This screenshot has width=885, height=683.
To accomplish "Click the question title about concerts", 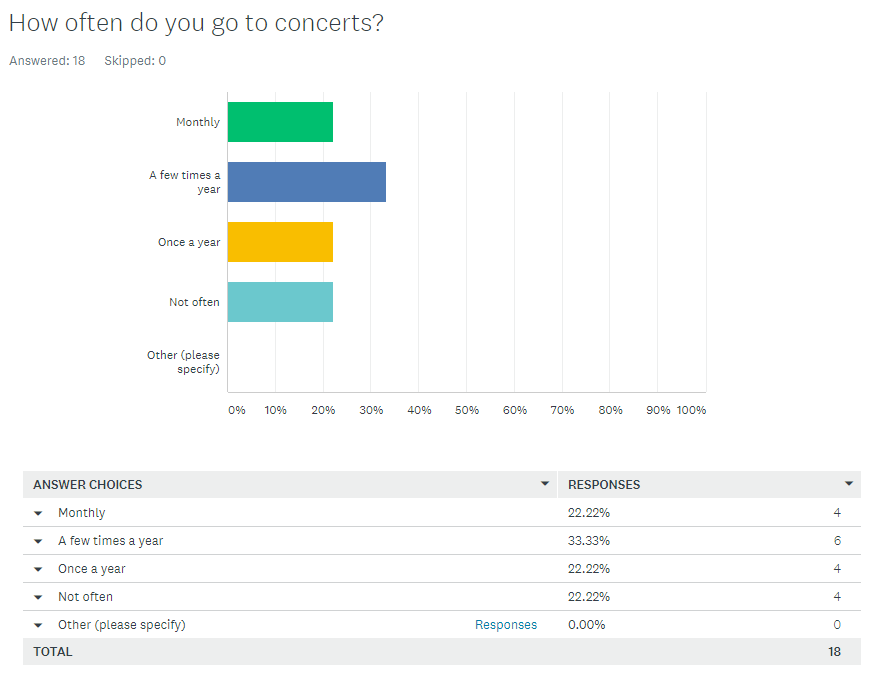I will coord(196,23).
